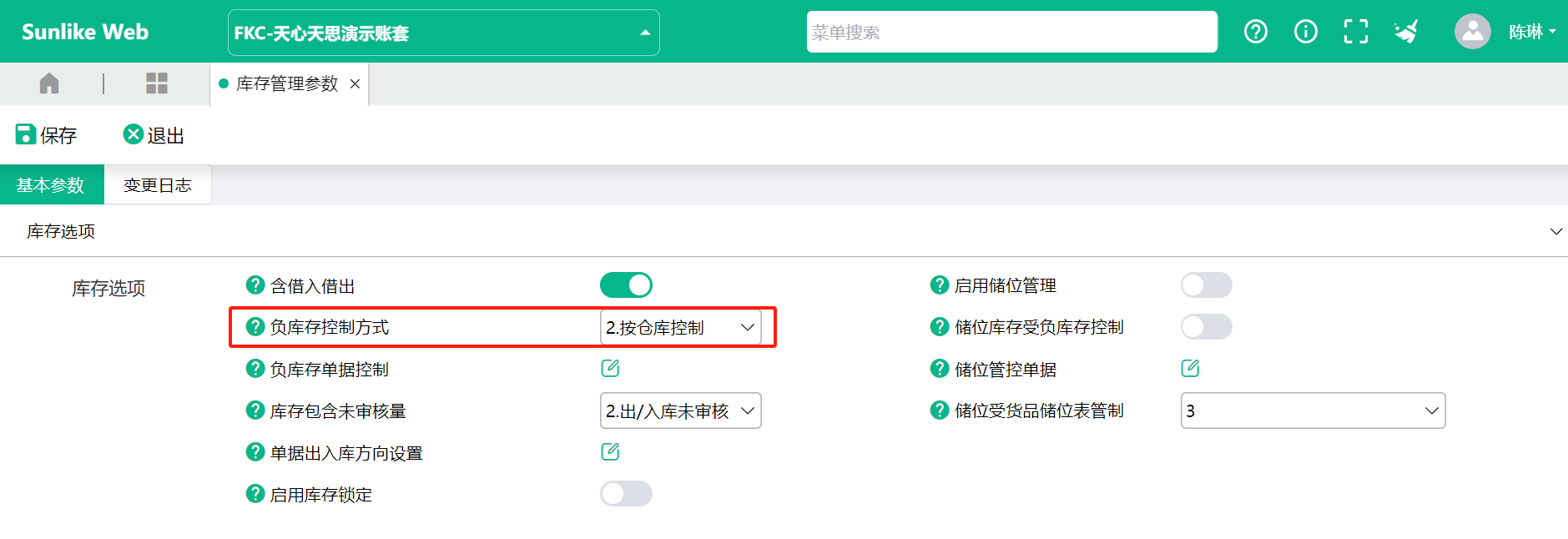
Task: Go to the home icon tab
Action: (x=49, y=83)
